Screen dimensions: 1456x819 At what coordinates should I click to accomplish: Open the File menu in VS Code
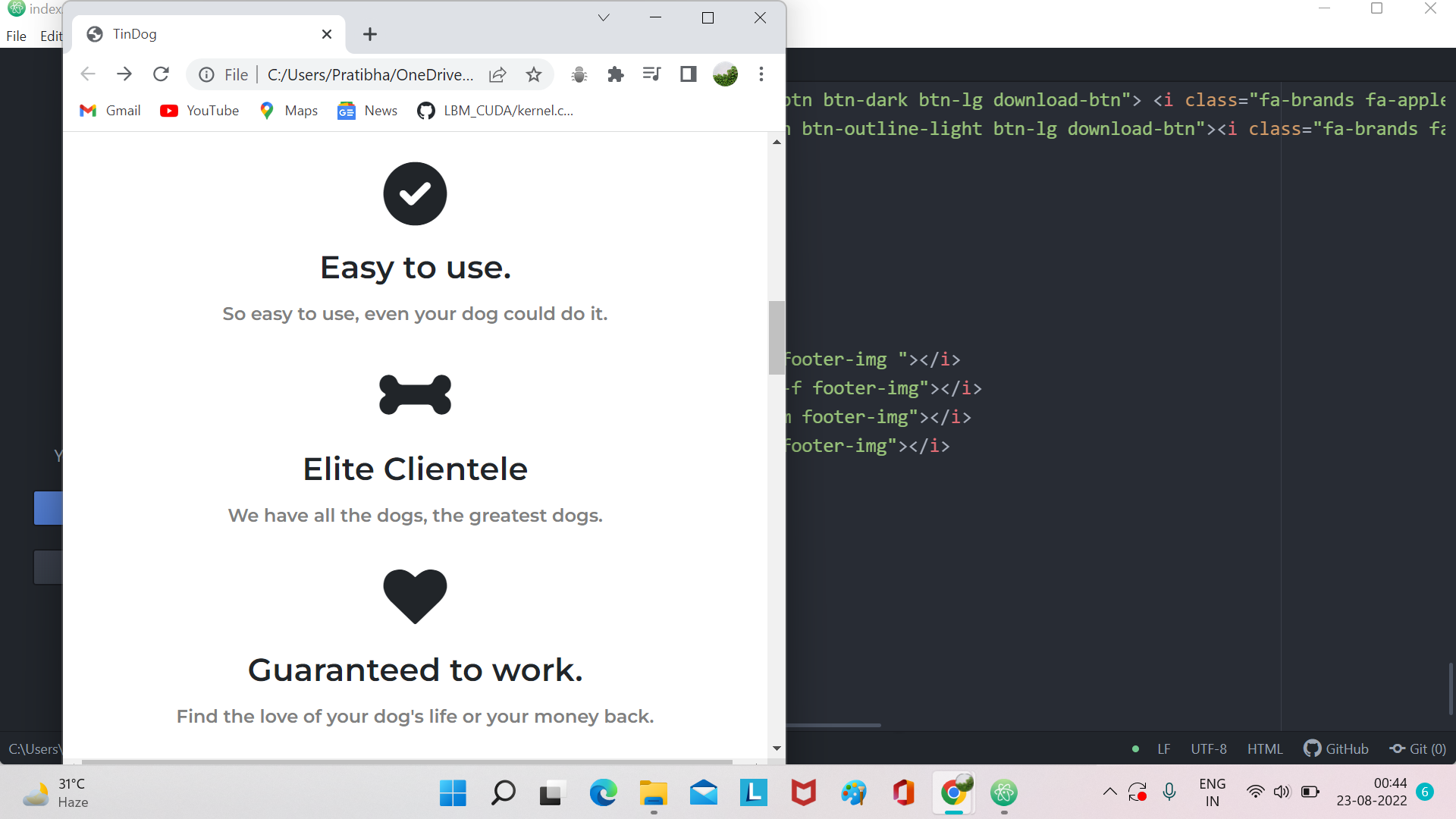[x=15, y=36]
